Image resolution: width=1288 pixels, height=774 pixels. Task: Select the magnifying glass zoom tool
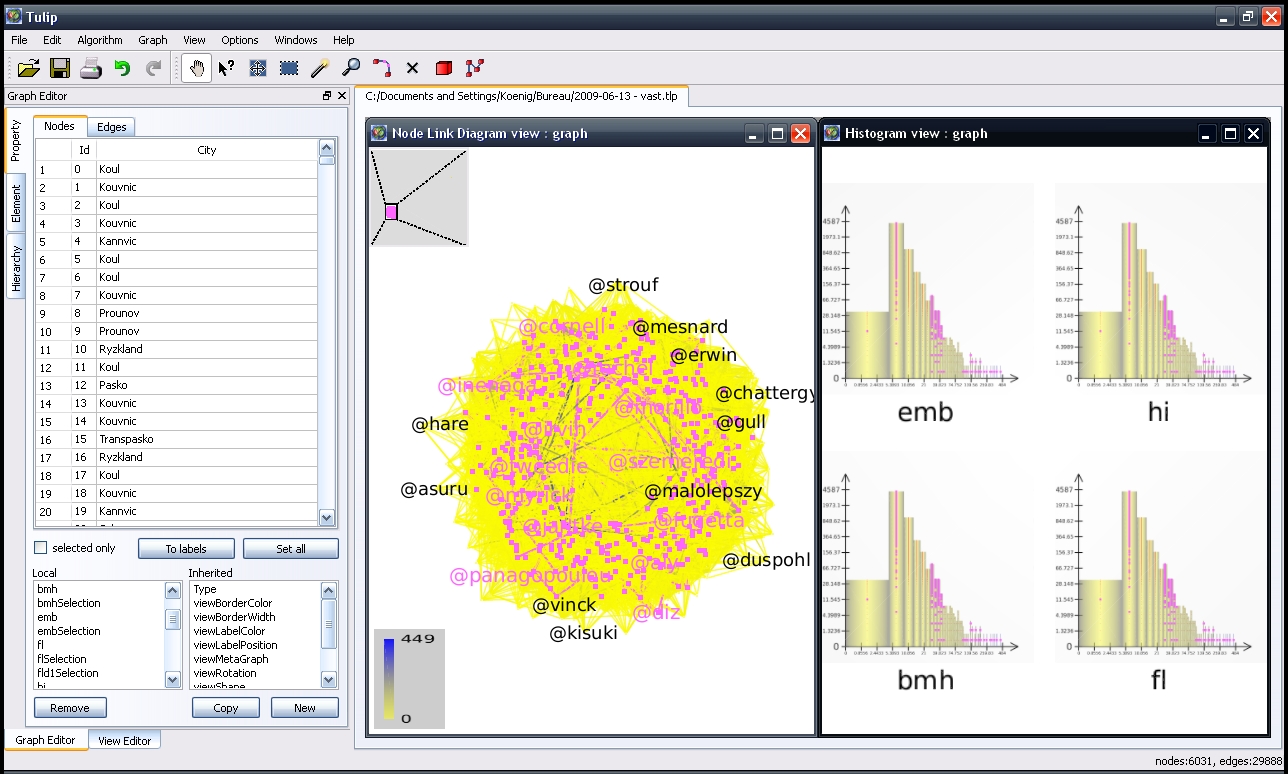pyautogui.click(x=351, y=68)
